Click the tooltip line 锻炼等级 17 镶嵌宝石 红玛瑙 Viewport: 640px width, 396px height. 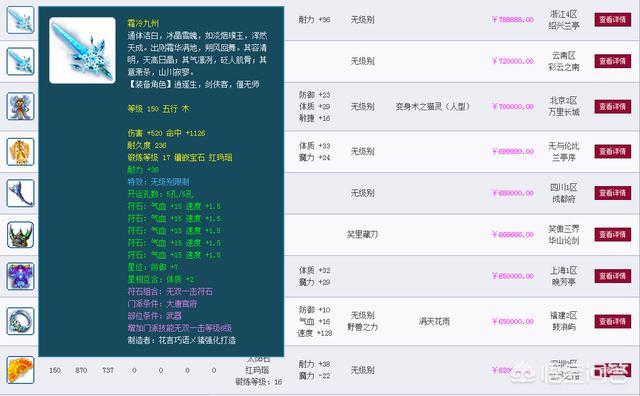(x=180, y=158)
